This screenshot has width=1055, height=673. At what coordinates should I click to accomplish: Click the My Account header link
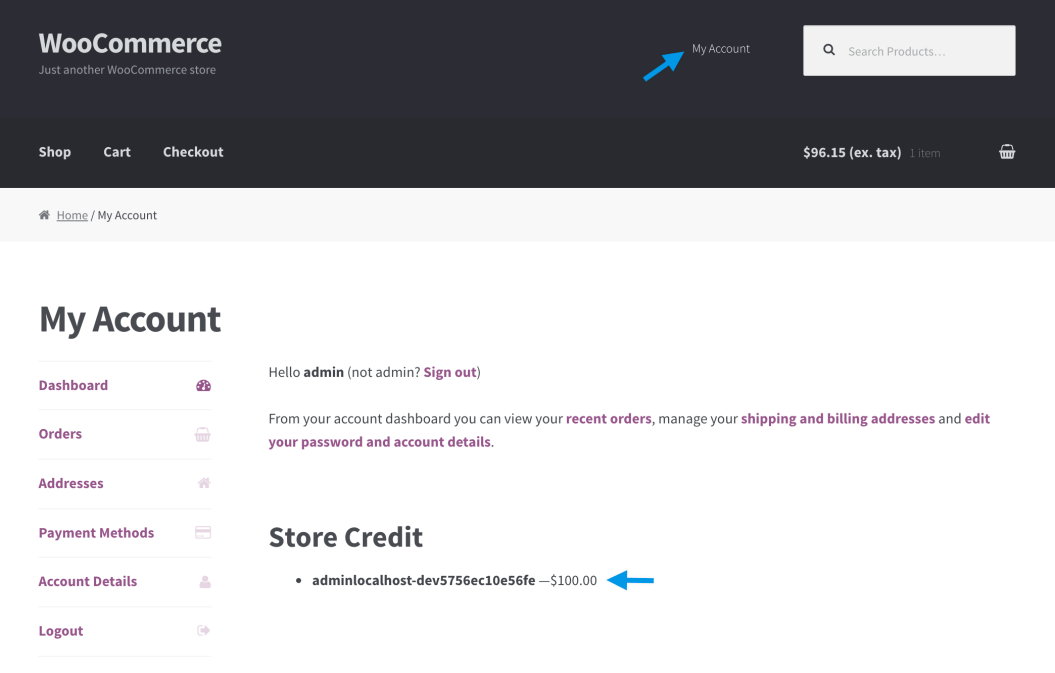[722, 48]
